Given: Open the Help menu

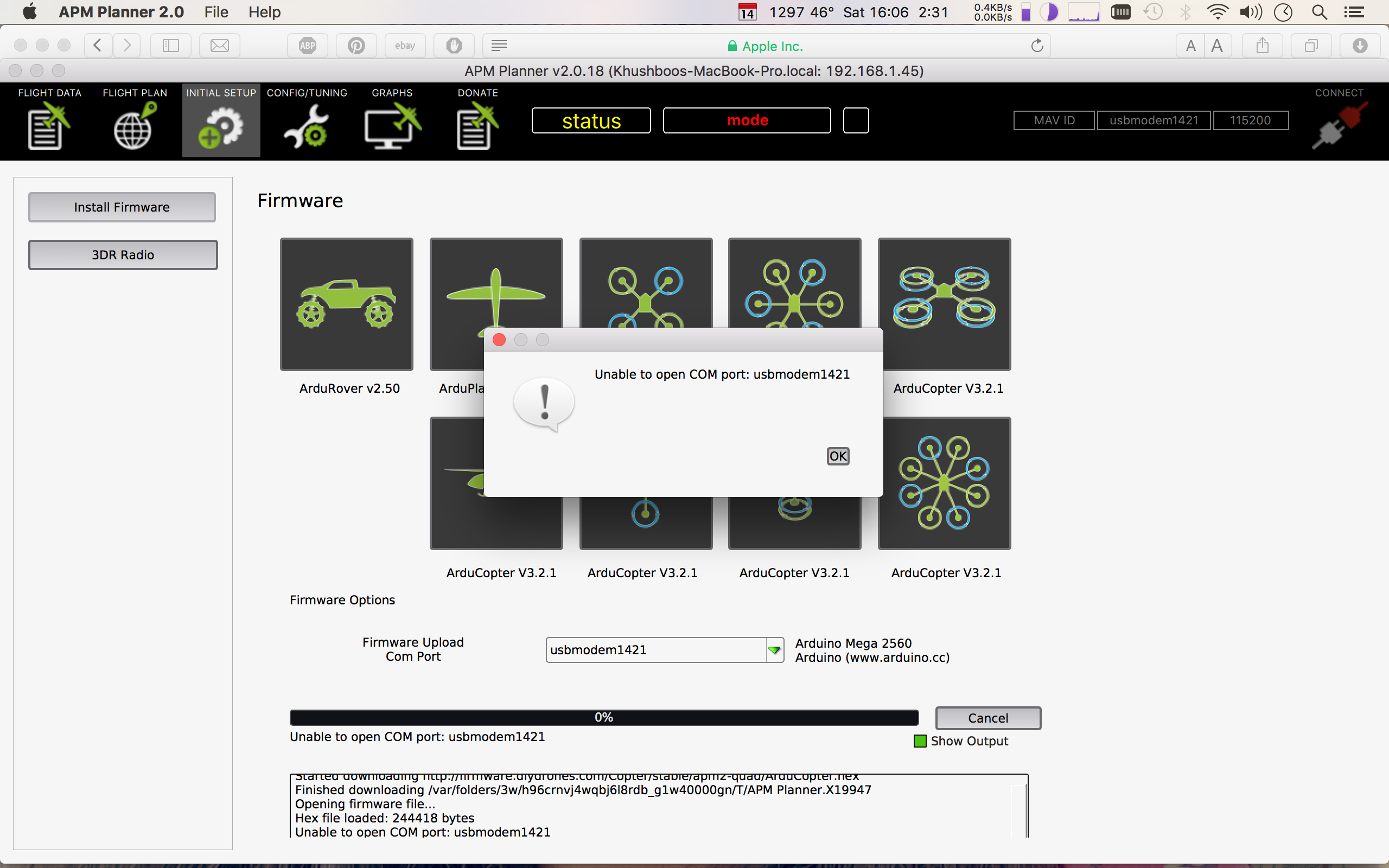Looking at the screenshot, I should click(264, 12).
